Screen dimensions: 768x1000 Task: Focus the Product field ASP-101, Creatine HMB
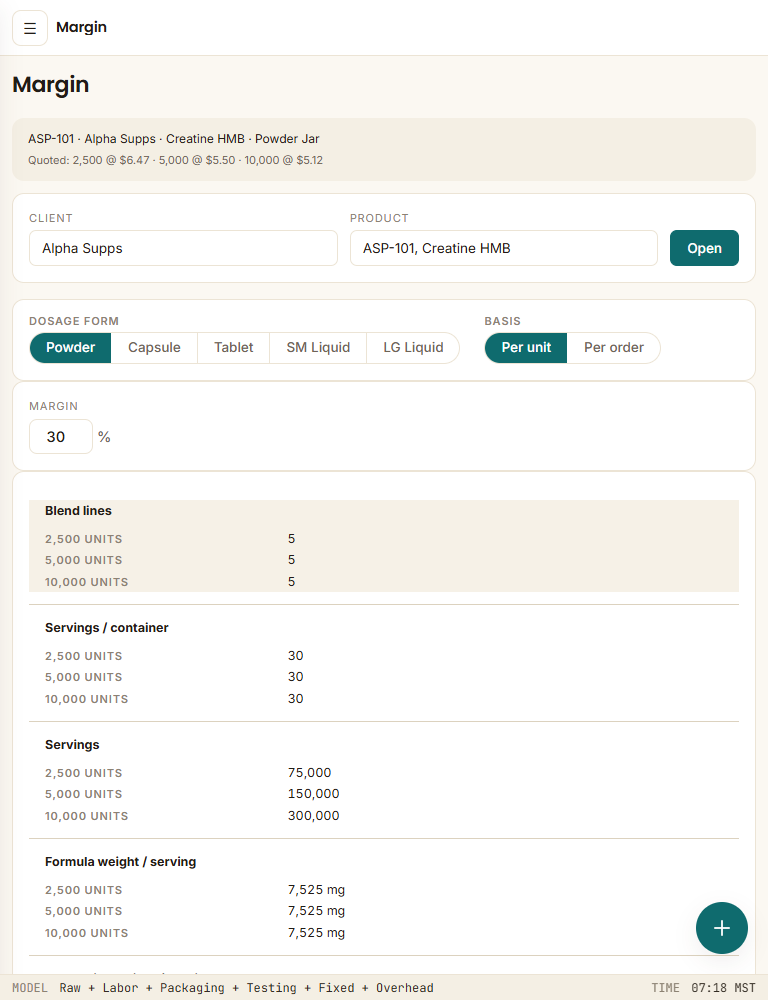[x=504, y=248]
